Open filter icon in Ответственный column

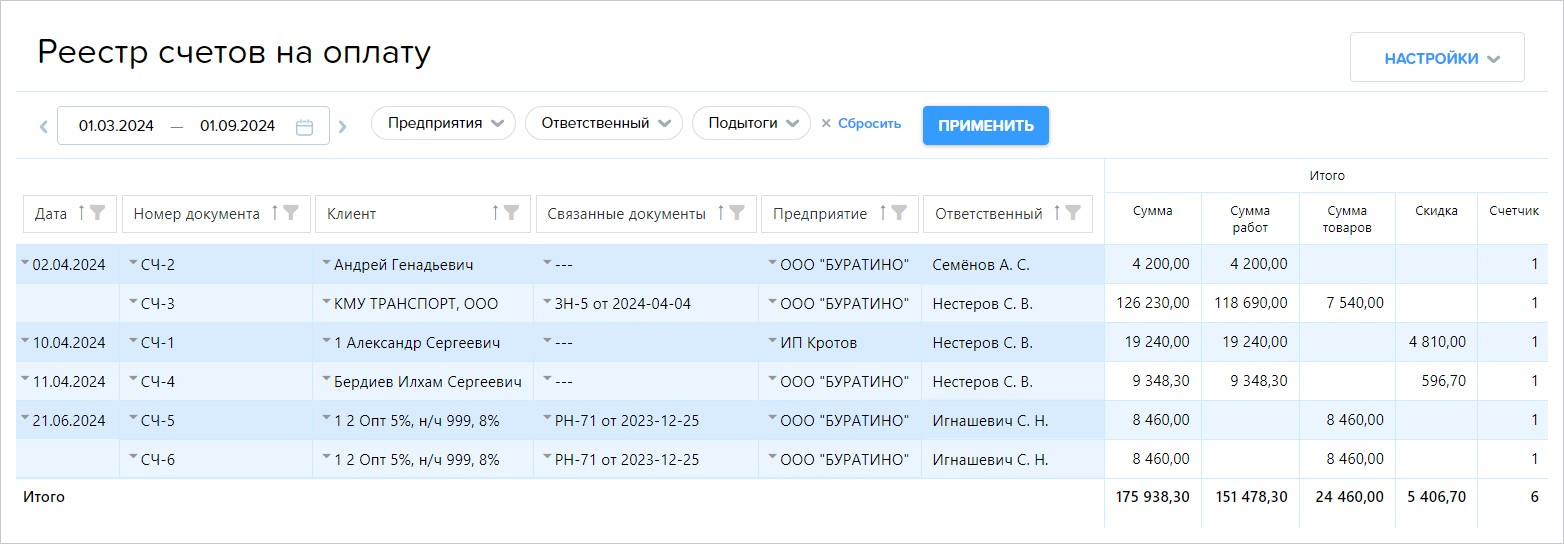click(1073, 213)
